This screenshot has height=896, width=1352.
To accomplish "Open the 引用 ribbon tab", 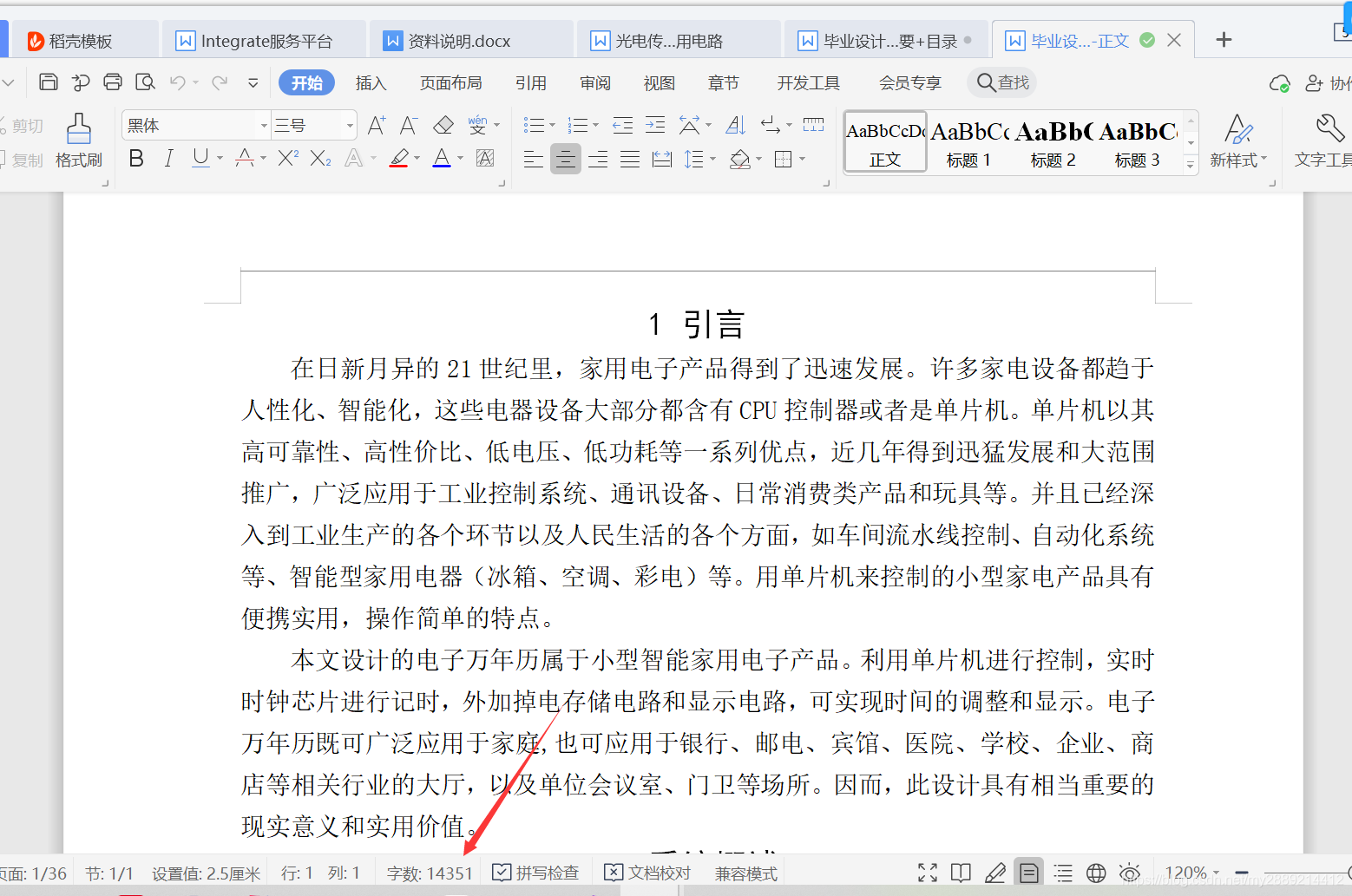I will (x=531, y=82).
